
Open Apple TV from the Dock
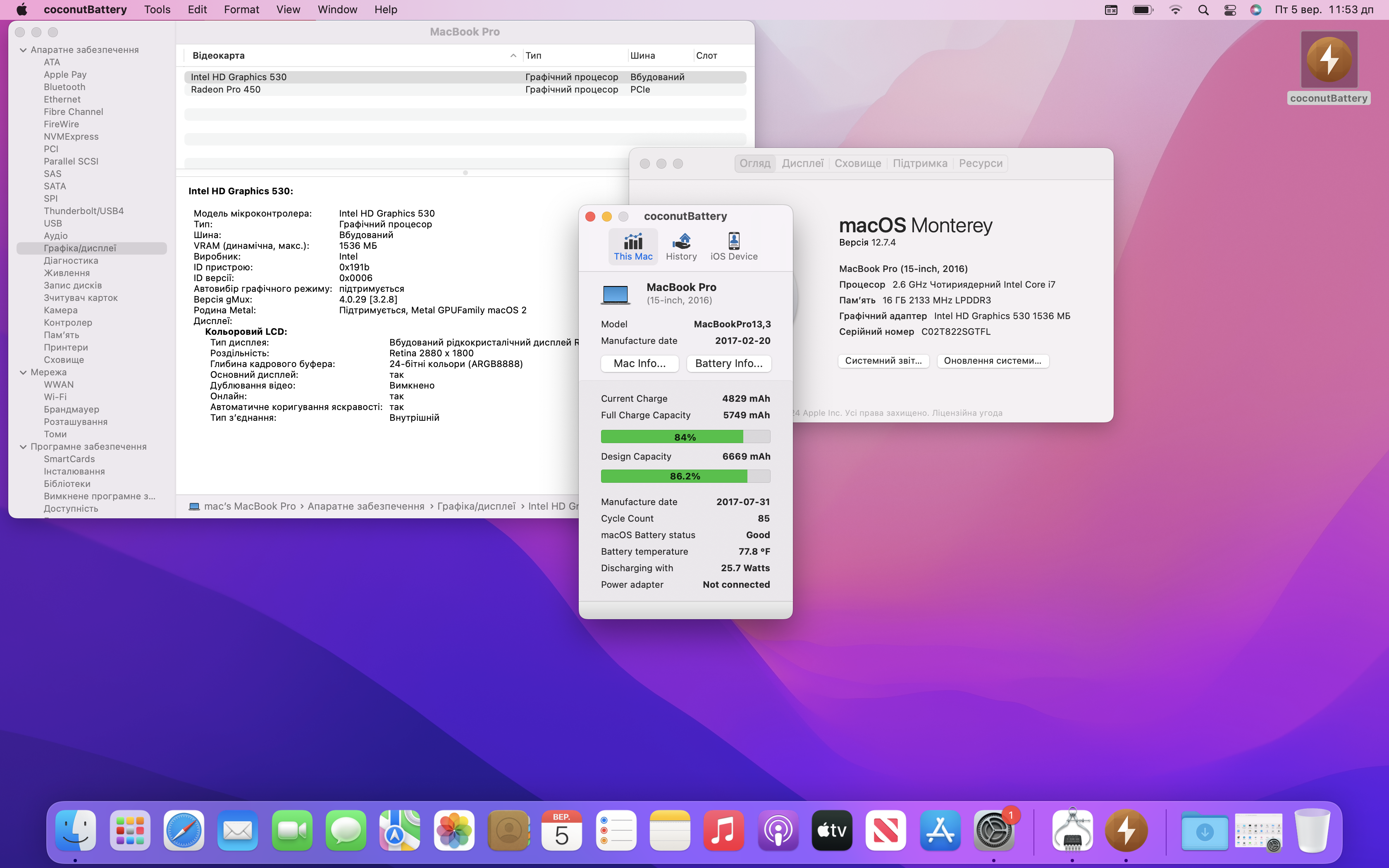(x=832, y=830)
